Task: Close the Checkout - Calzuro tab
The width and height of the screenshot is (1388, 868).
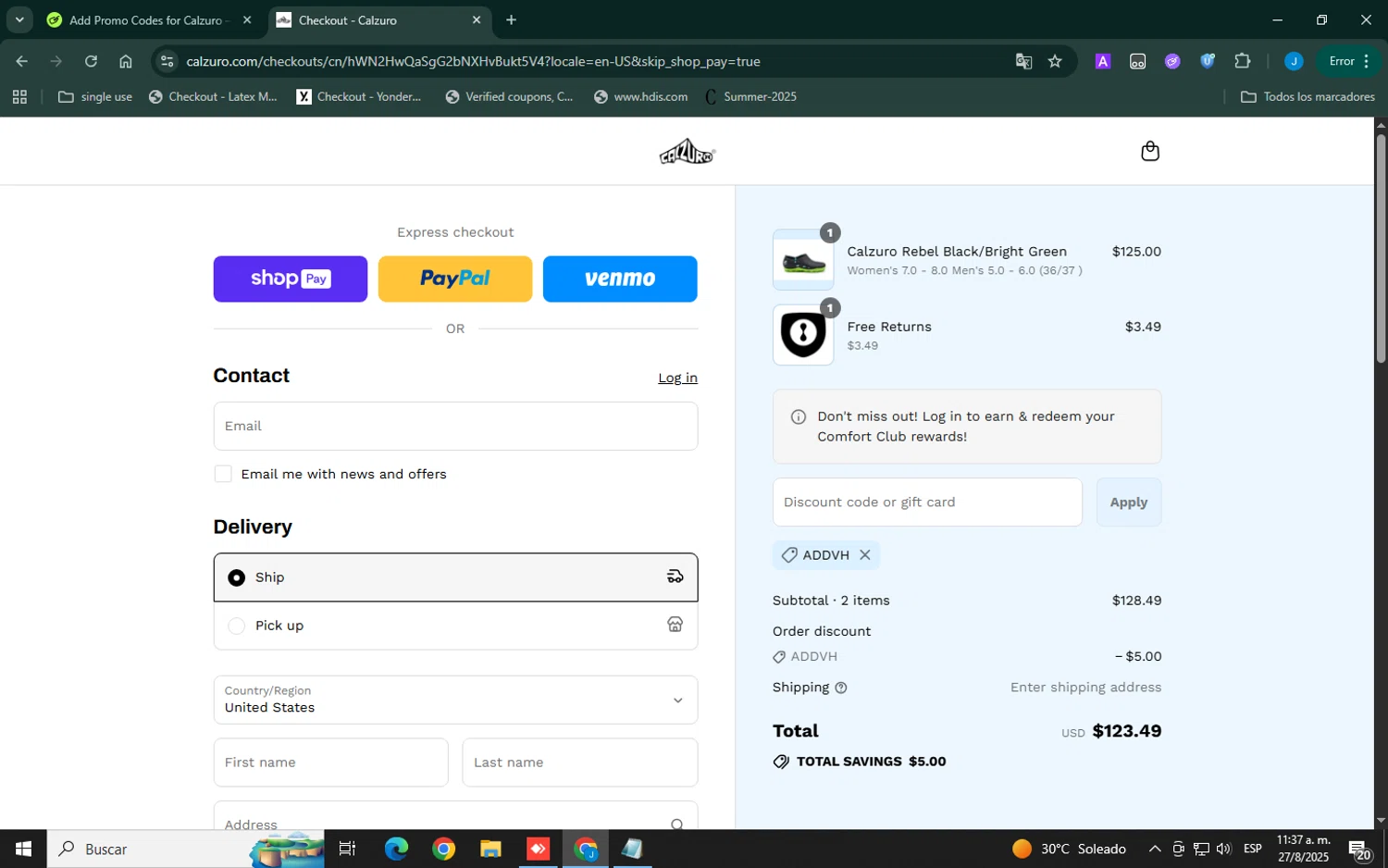Action: pyautogui.click(x=477, y=19)
